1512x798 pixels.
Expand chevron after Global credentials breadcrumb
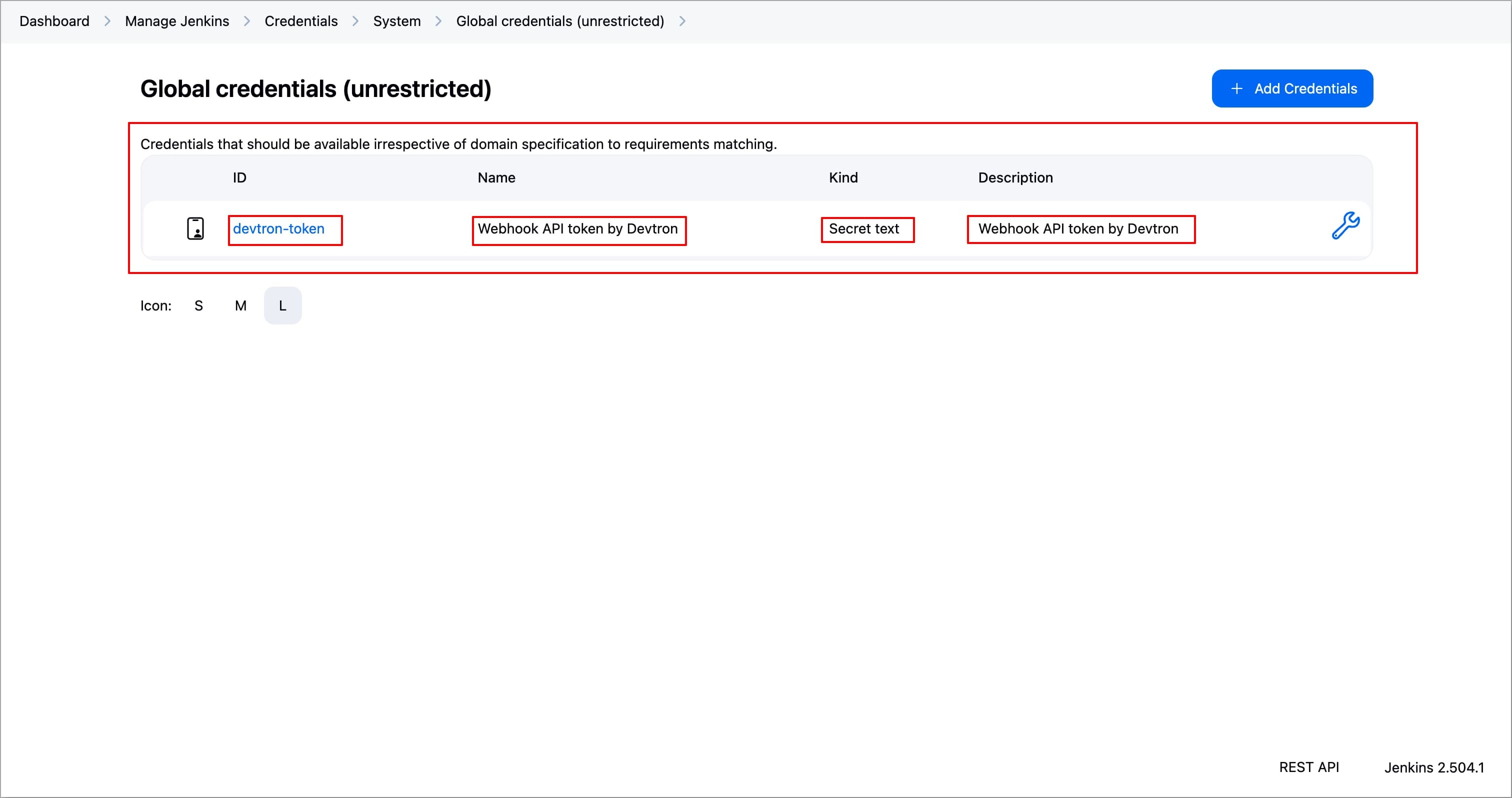pyautogui.click(x=682, y=21)
